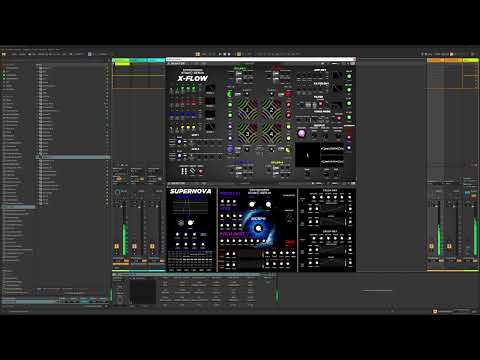This screenshot has width=480, height=360.
Task: Click the black display in the bottom device panel
Action: 143,292
